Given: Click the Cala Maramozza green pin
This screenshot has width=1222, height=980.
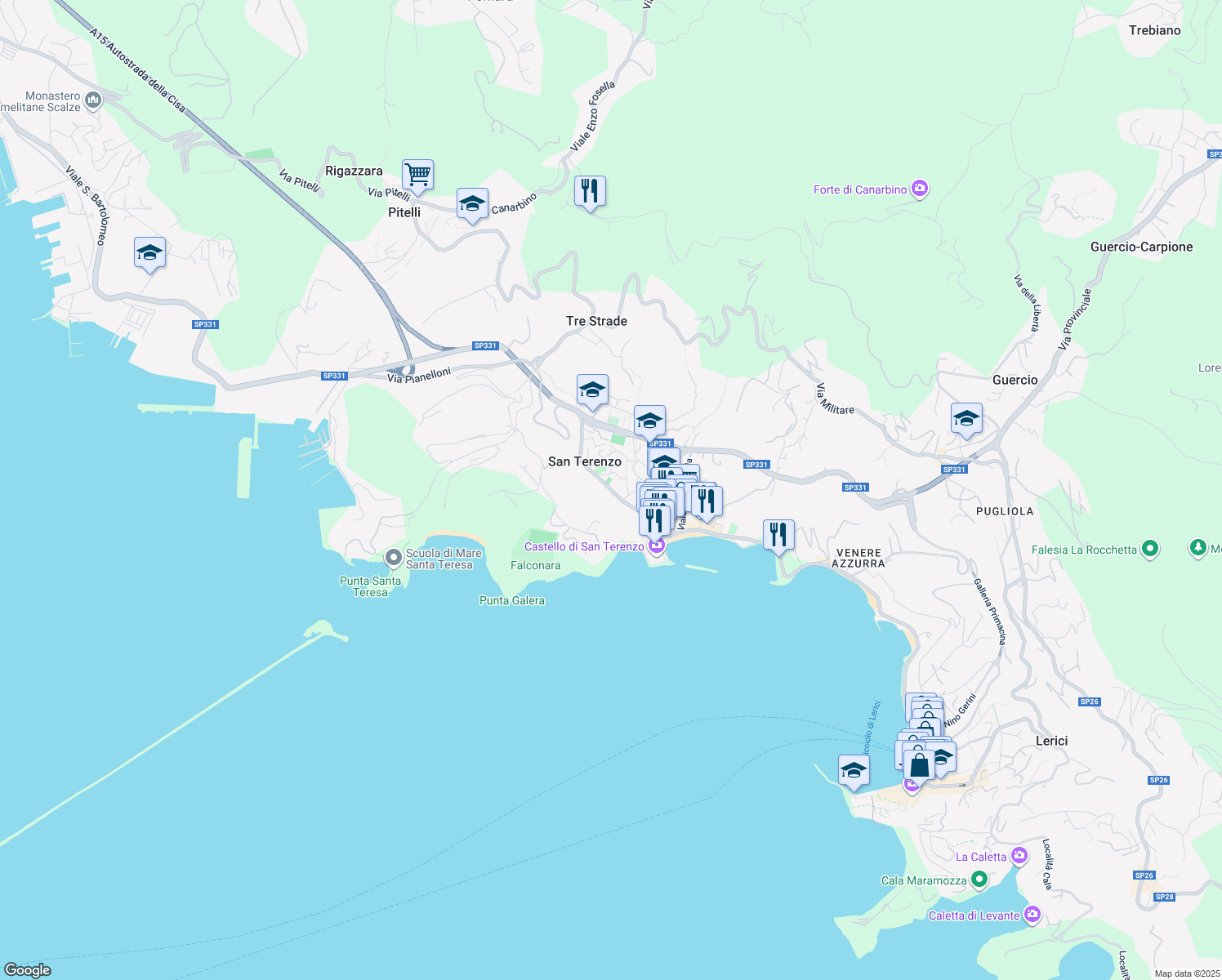Looking at the screenshot, I should point(979,880).
